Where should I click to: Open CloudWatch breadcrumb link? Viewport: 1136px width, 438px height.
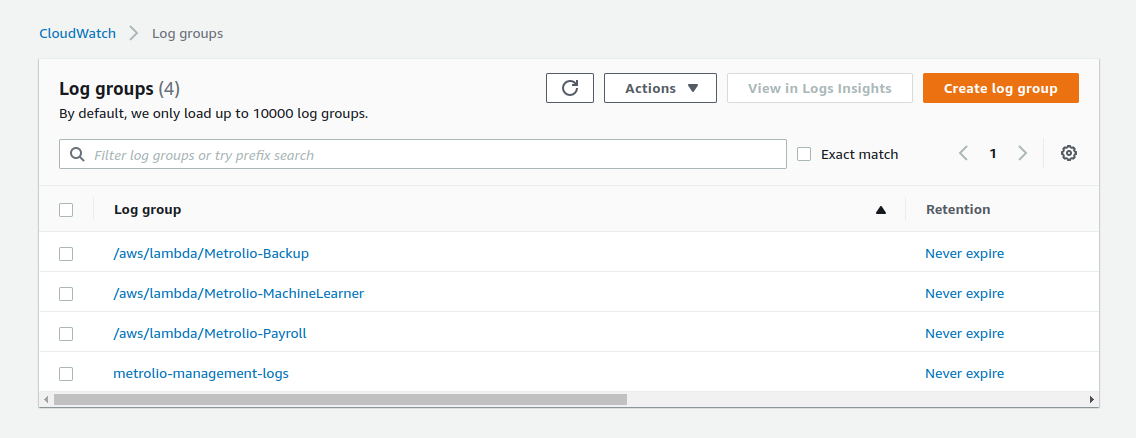coord(77,33)
